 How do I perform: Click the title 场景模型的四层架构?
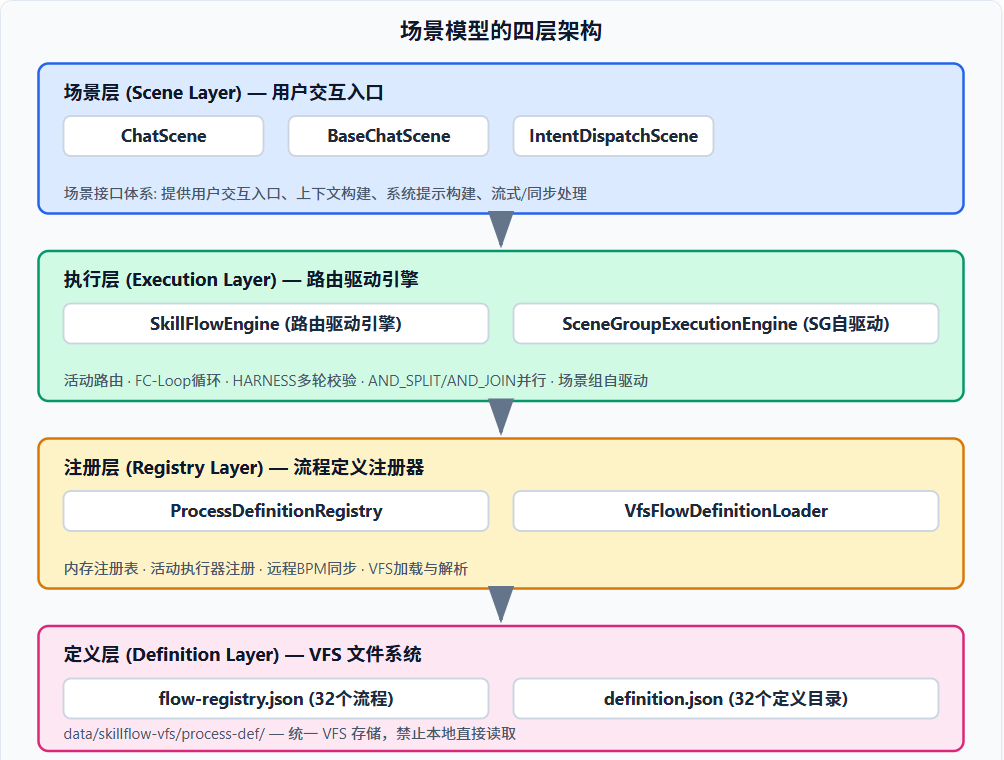tap(501, 31)
